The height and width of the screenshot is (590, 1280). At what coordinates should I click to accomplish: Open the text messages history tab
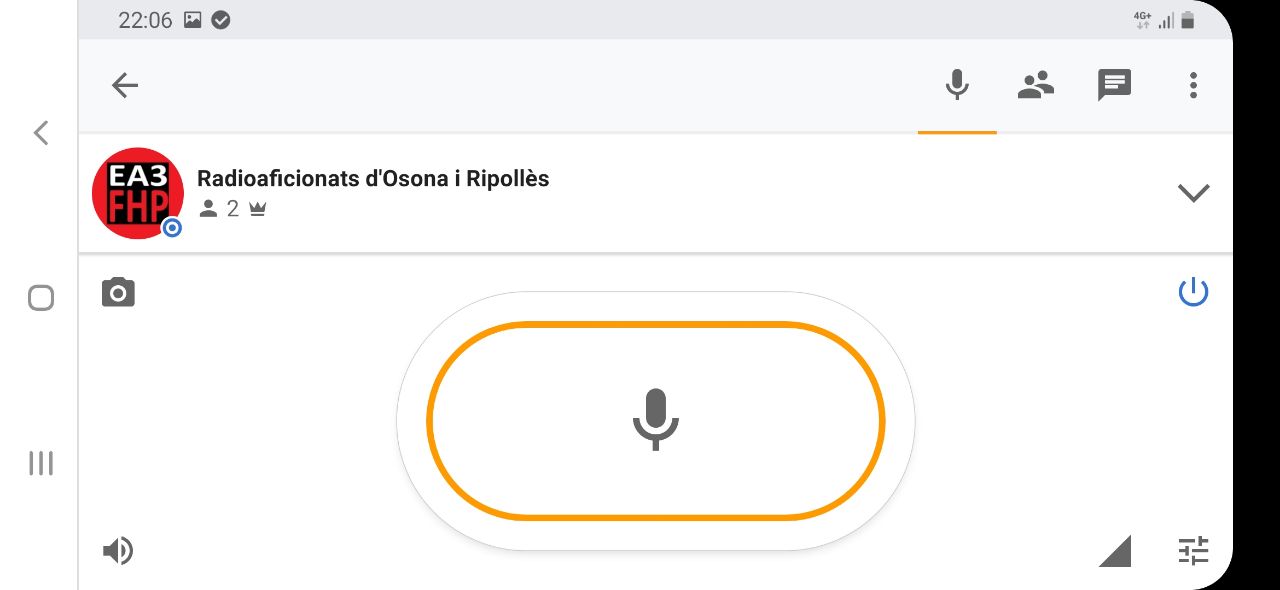tap(1114, 85)
